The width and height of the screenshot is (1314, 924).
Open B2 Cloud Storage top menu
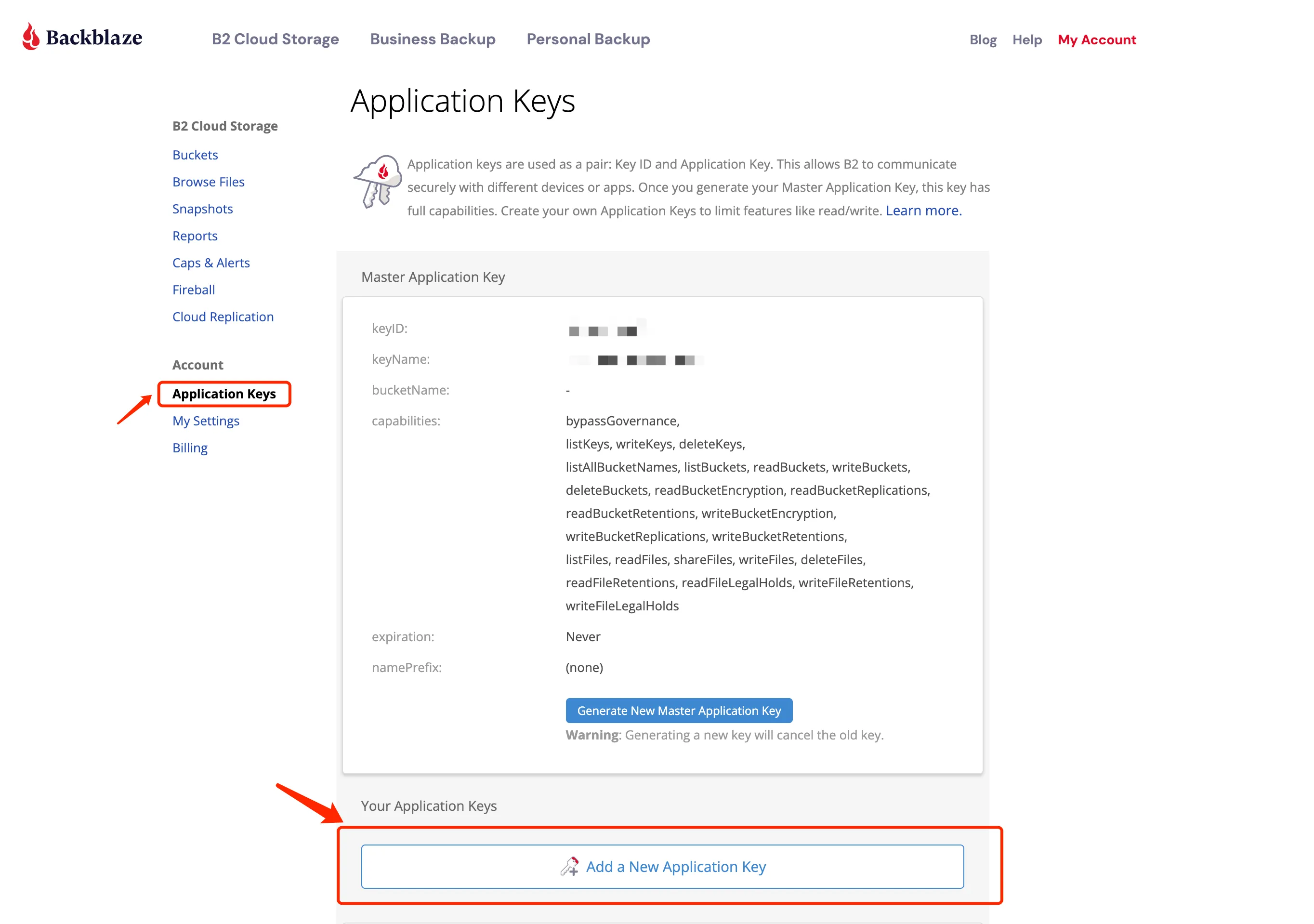[276, 39]
